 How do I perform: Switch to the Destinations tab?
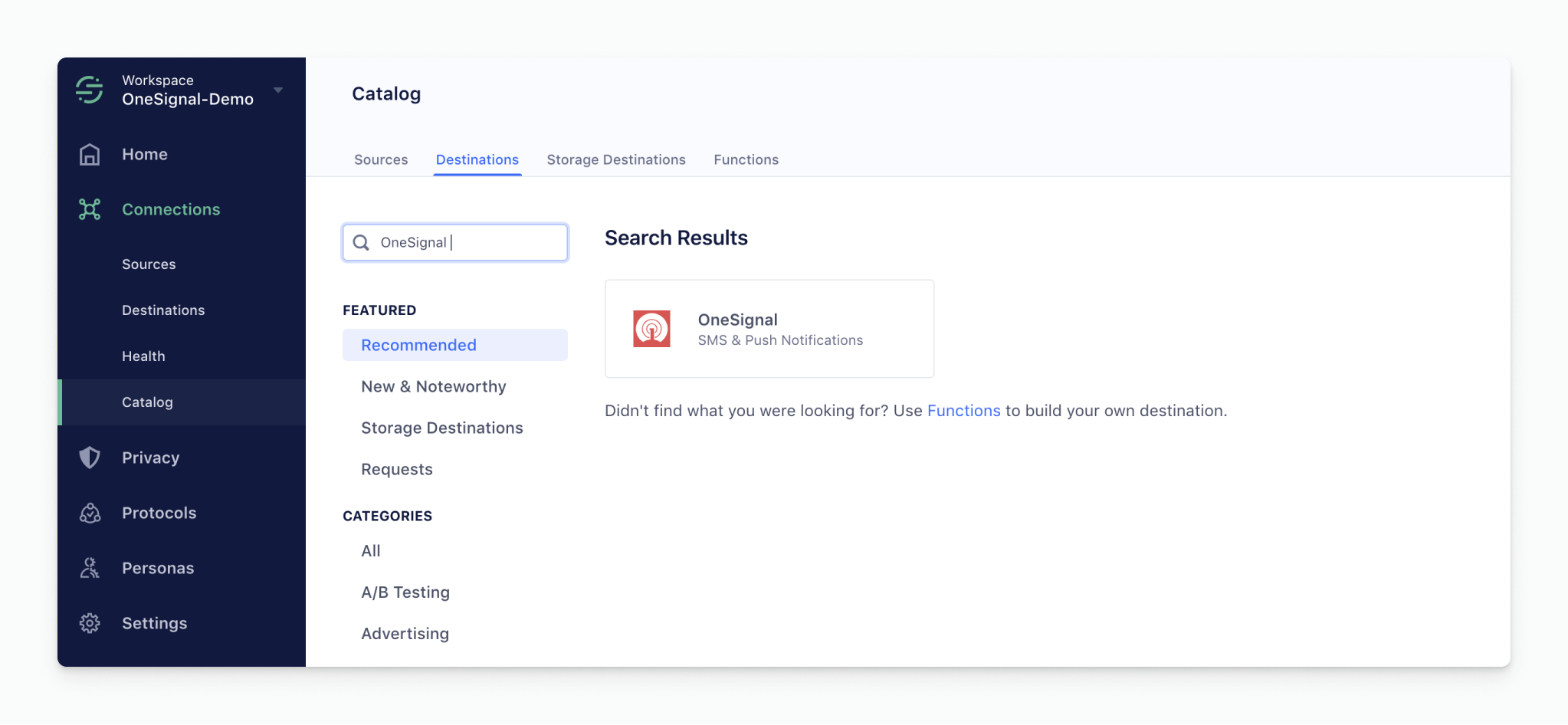tap(477, 159)
